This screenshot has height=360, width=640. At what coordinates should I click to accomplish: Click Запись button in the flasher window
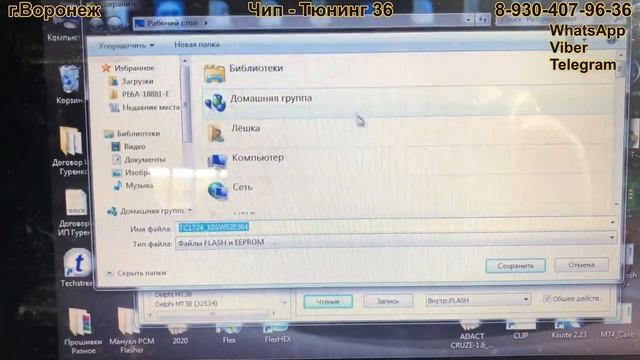(x=388, y=301)
